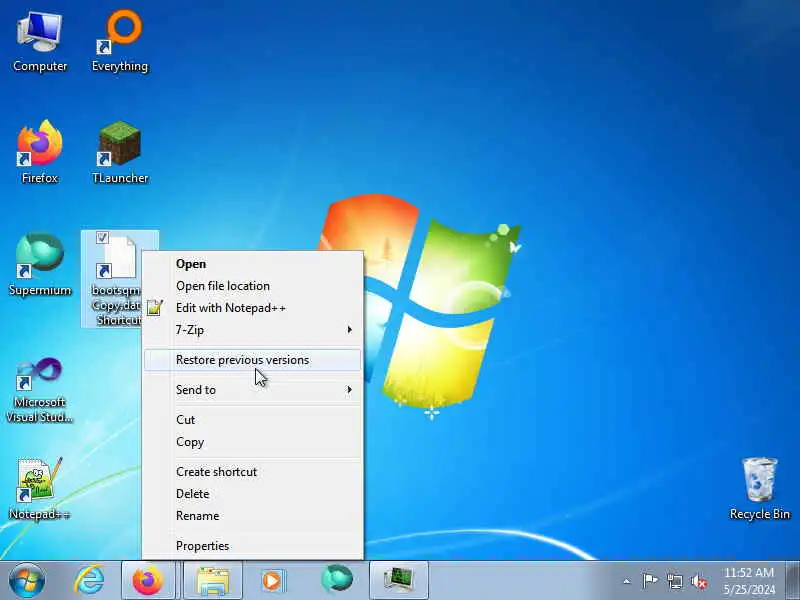
Task: Select the Supermium desktop shortcut
Action: [x=40, y=265]
